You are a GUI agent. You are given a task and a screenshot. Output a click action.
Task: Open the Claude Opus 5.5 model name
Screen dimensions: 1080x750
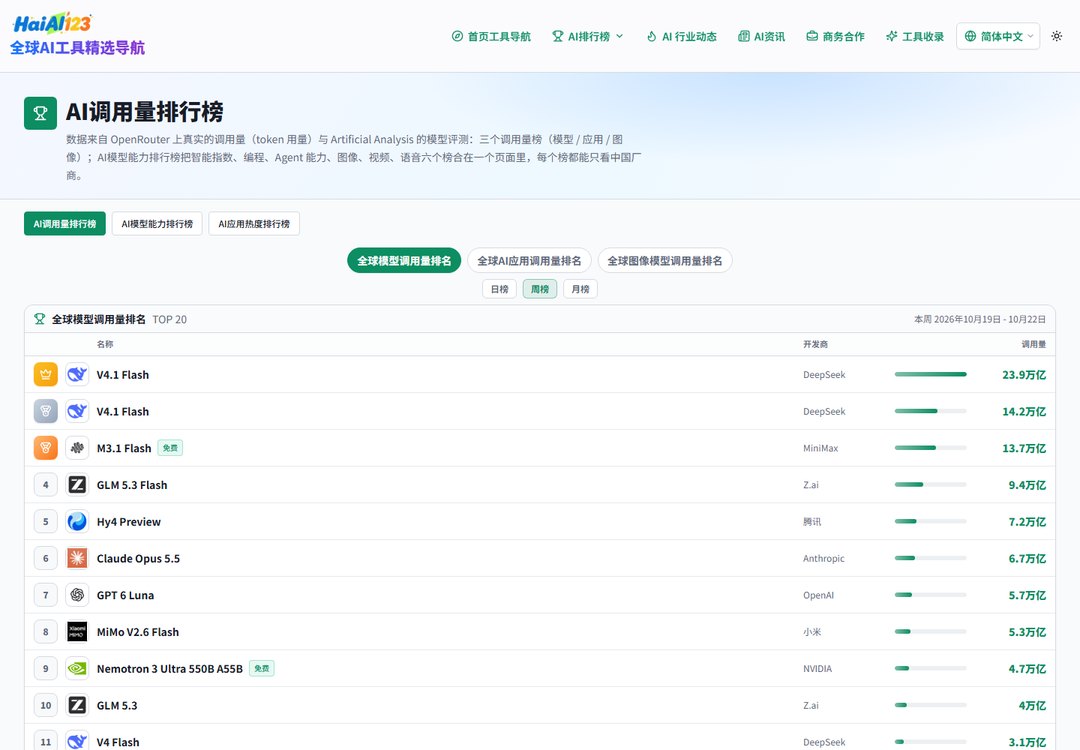pyautogui.click(x=138, y=559)
